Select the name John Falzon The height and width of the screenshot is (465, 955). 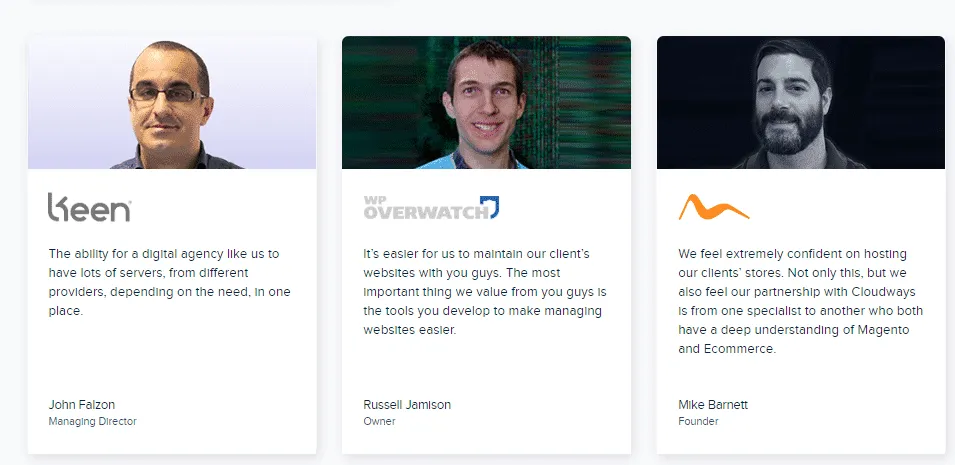coord(82,405)
